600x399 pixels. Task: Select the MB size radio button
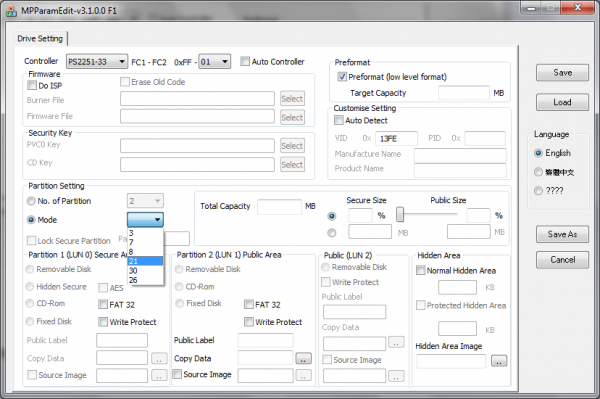[332, 232]
